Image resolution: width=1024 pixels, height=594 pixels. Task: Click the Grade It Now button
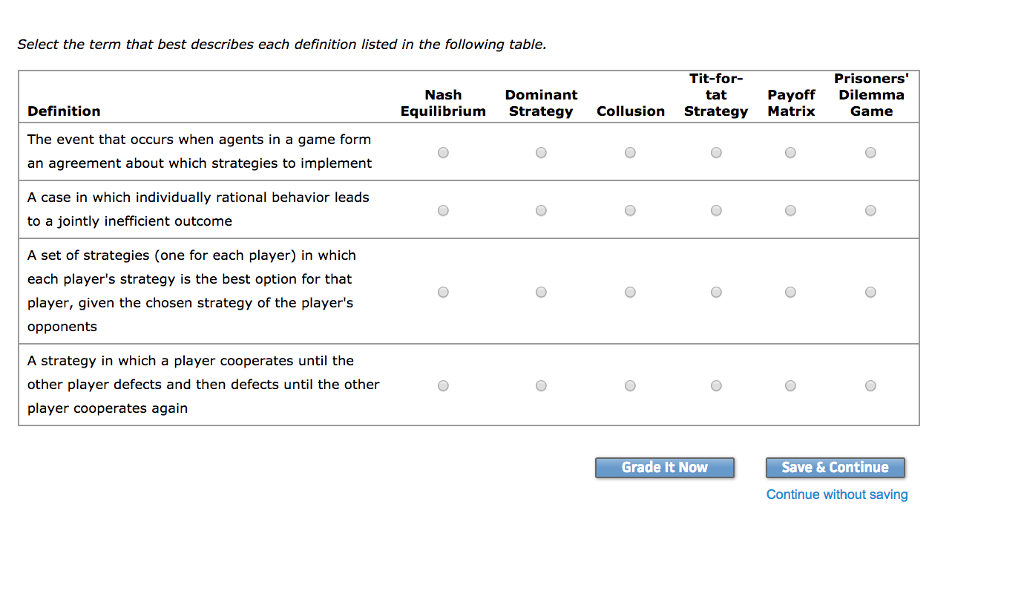click(665, 467)
